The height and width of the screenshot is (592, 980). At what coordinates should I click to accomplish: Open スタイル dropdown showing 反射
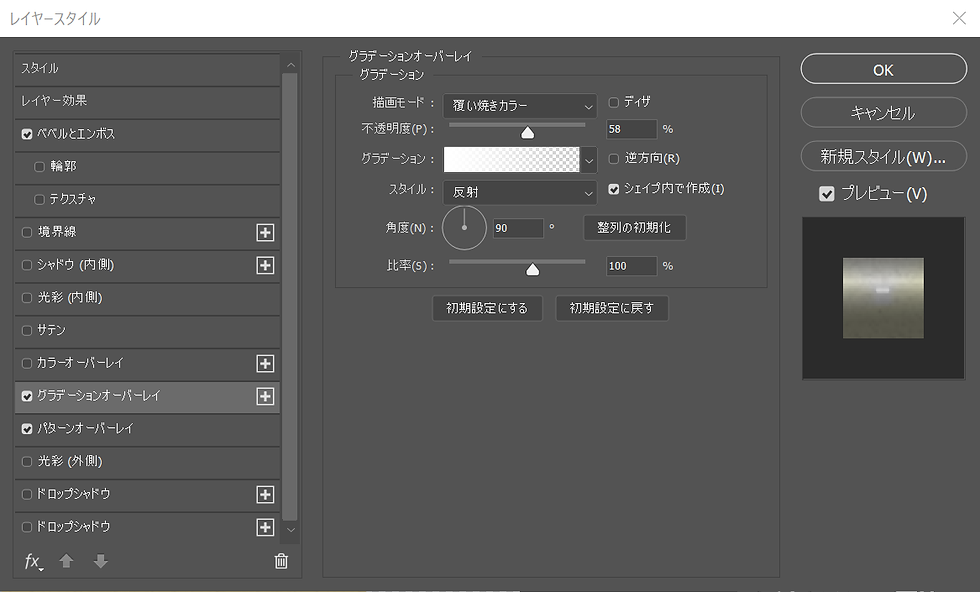(519, 193)
